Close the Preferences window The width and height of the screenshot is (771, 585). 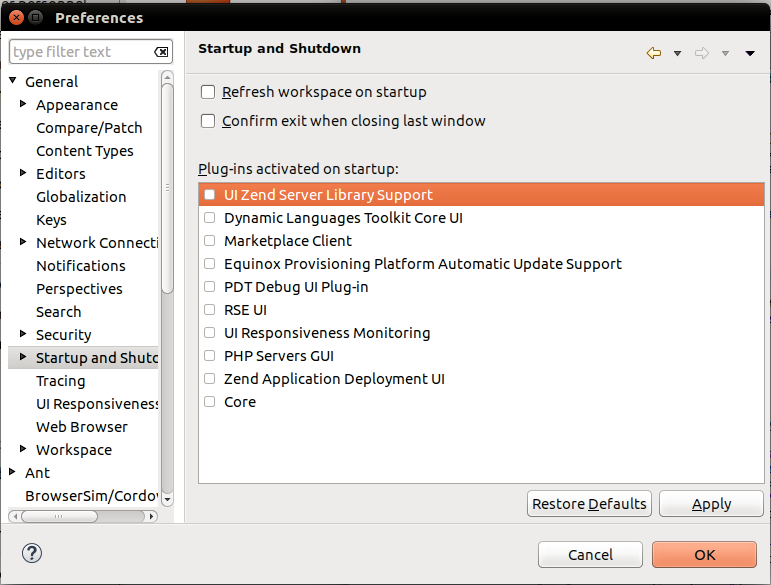pos(16,18)
